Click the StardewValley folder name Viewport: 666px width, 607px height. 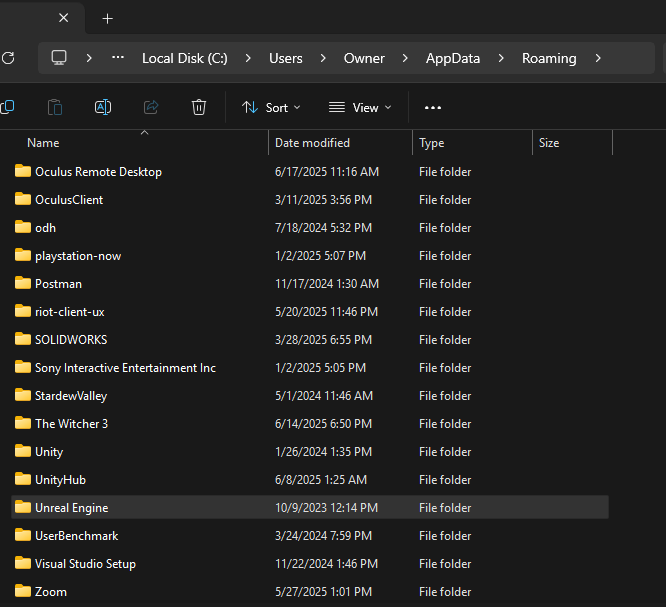point(71,396)
